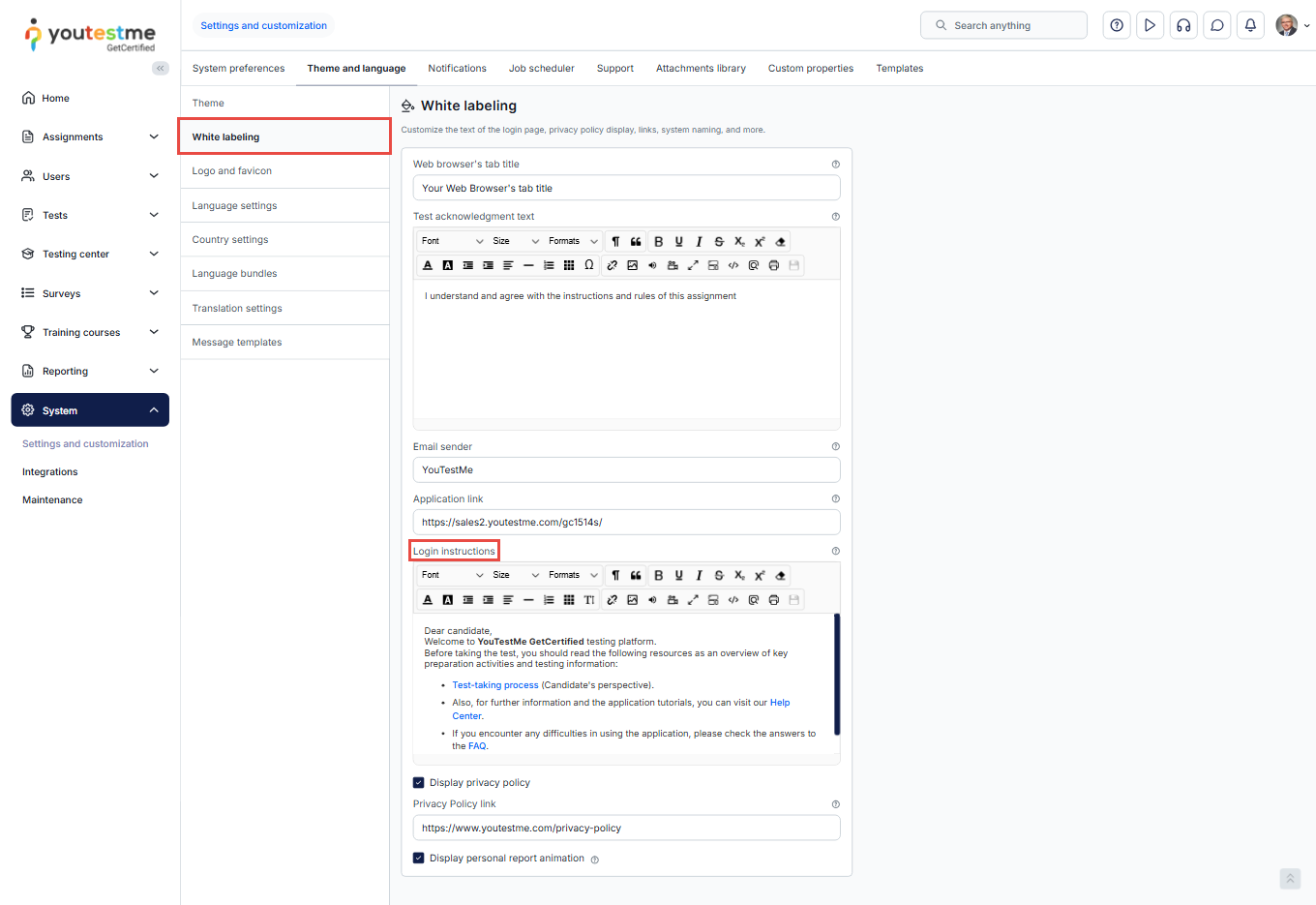Viewport: 1316px width, 905px height.
Task: Open Font dropdown in Login instructions editor
Action: [x=452, y=576]
